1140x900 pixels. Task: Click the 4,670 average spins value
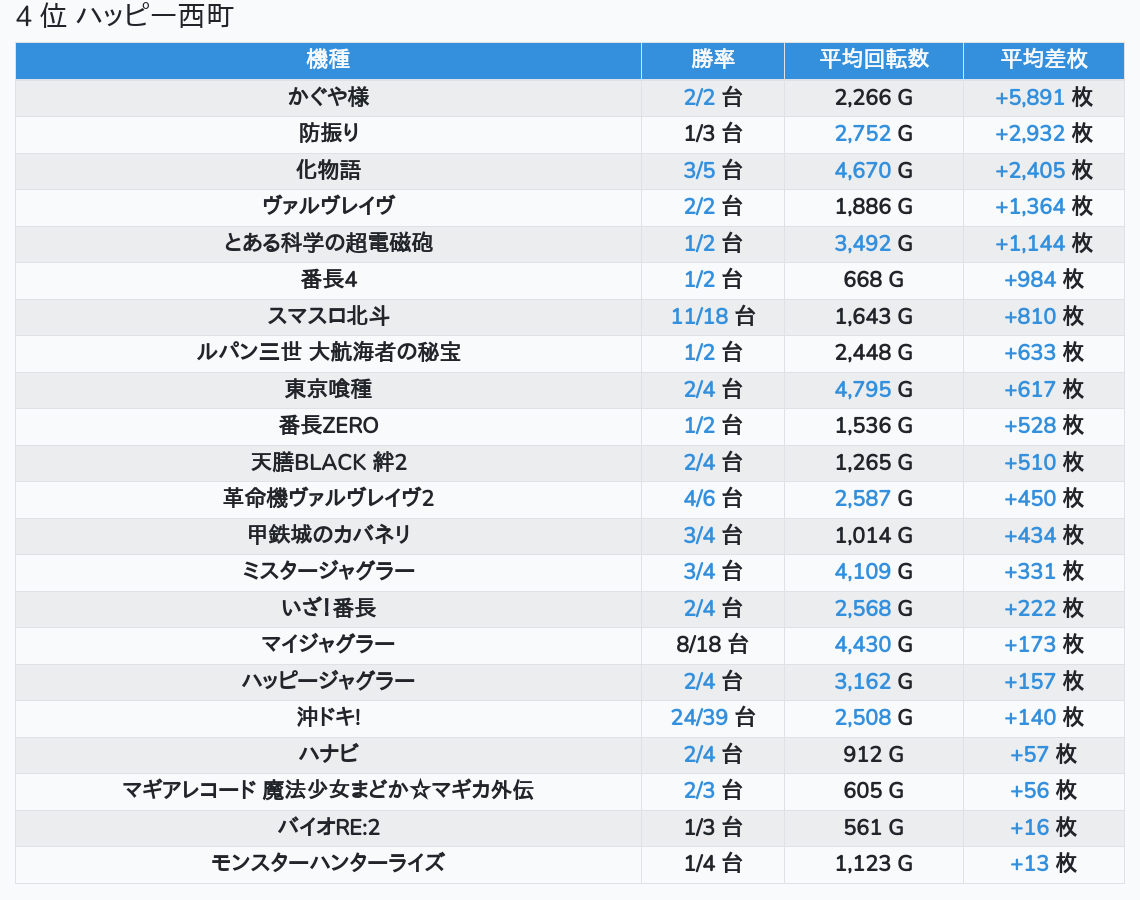click(x=862, y=170)
